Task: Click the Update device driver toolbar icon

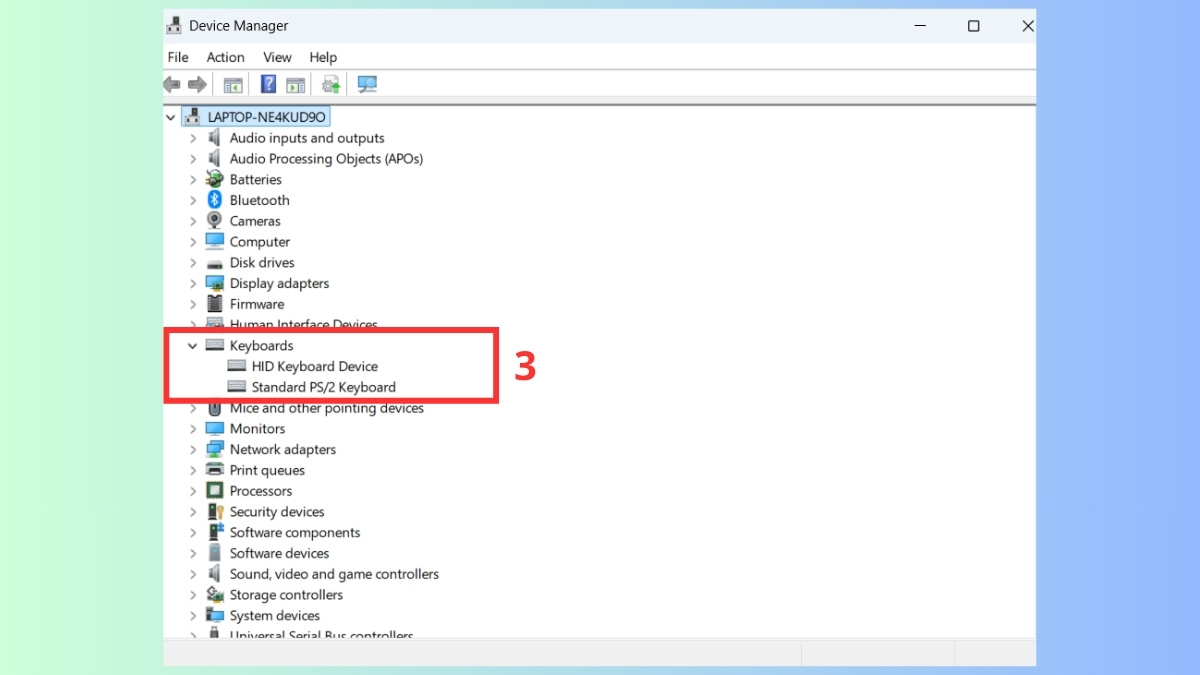Action: click(331, 85)
